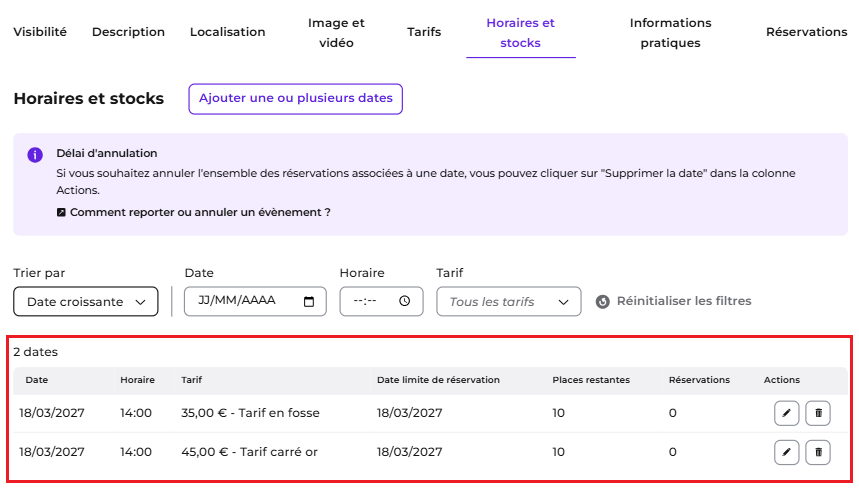Focus the JJ/MM/AAAA date input

[x=255, y=302]
